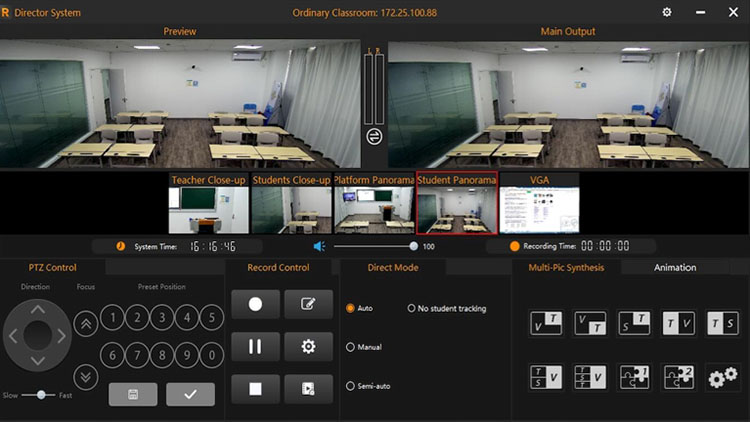Confirm preset with the checkmark button
The image size is (750, 422).
click(x=190, y=394)
